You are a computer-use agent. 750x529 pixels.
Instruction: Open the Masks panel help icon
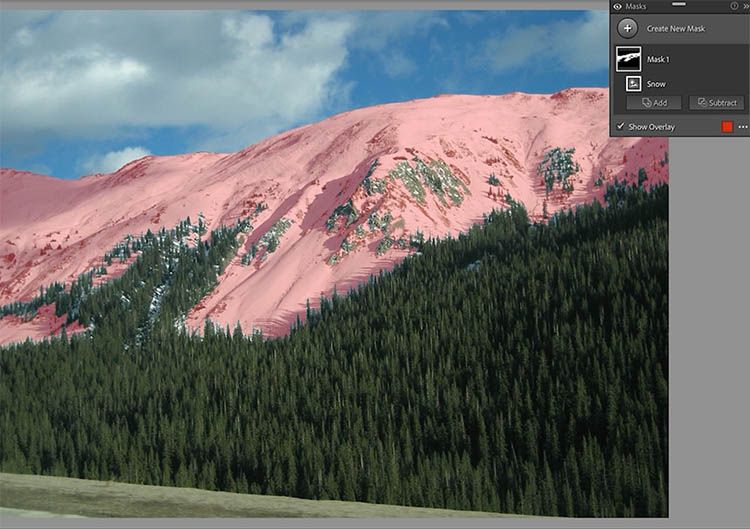click(735, 6)
